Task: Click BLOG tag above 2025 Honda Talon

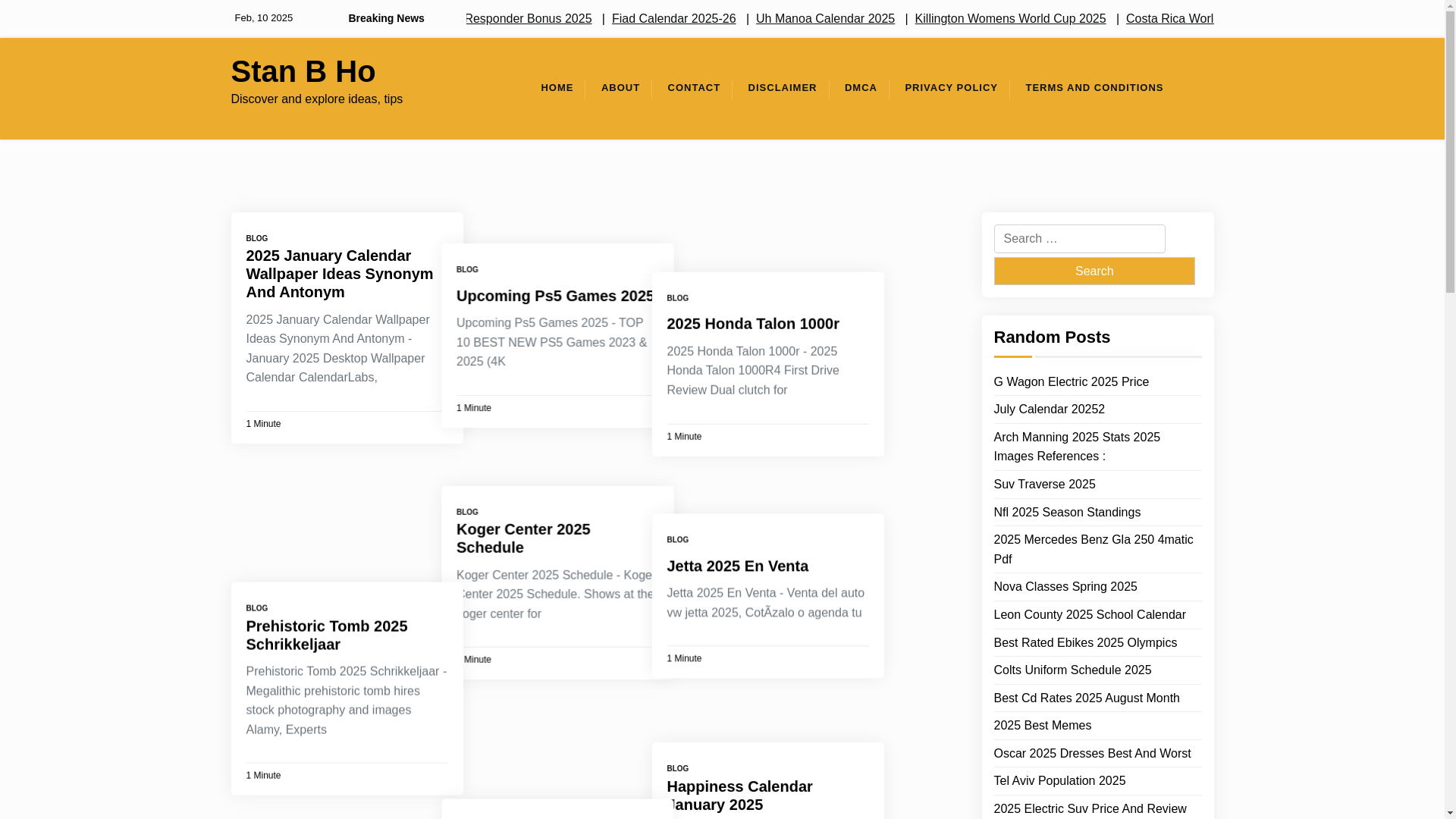Action: coord(677,299)
